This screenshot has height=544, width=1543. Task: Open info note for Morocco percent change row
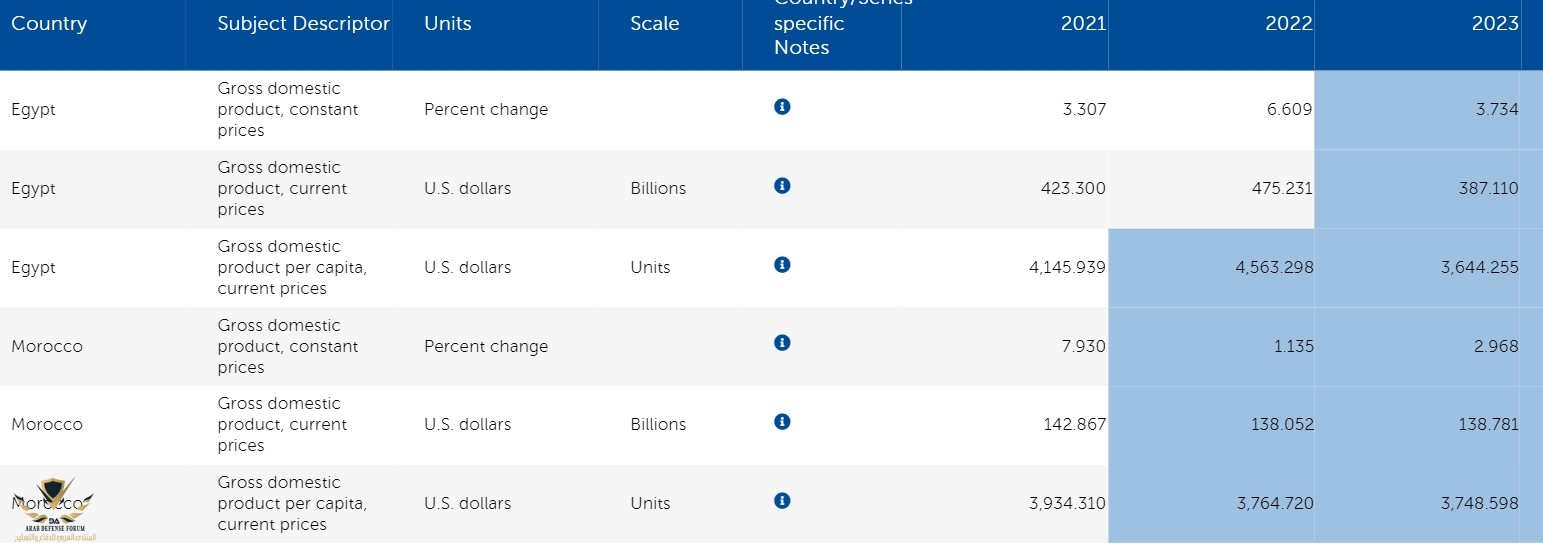(x=782, y=343)
